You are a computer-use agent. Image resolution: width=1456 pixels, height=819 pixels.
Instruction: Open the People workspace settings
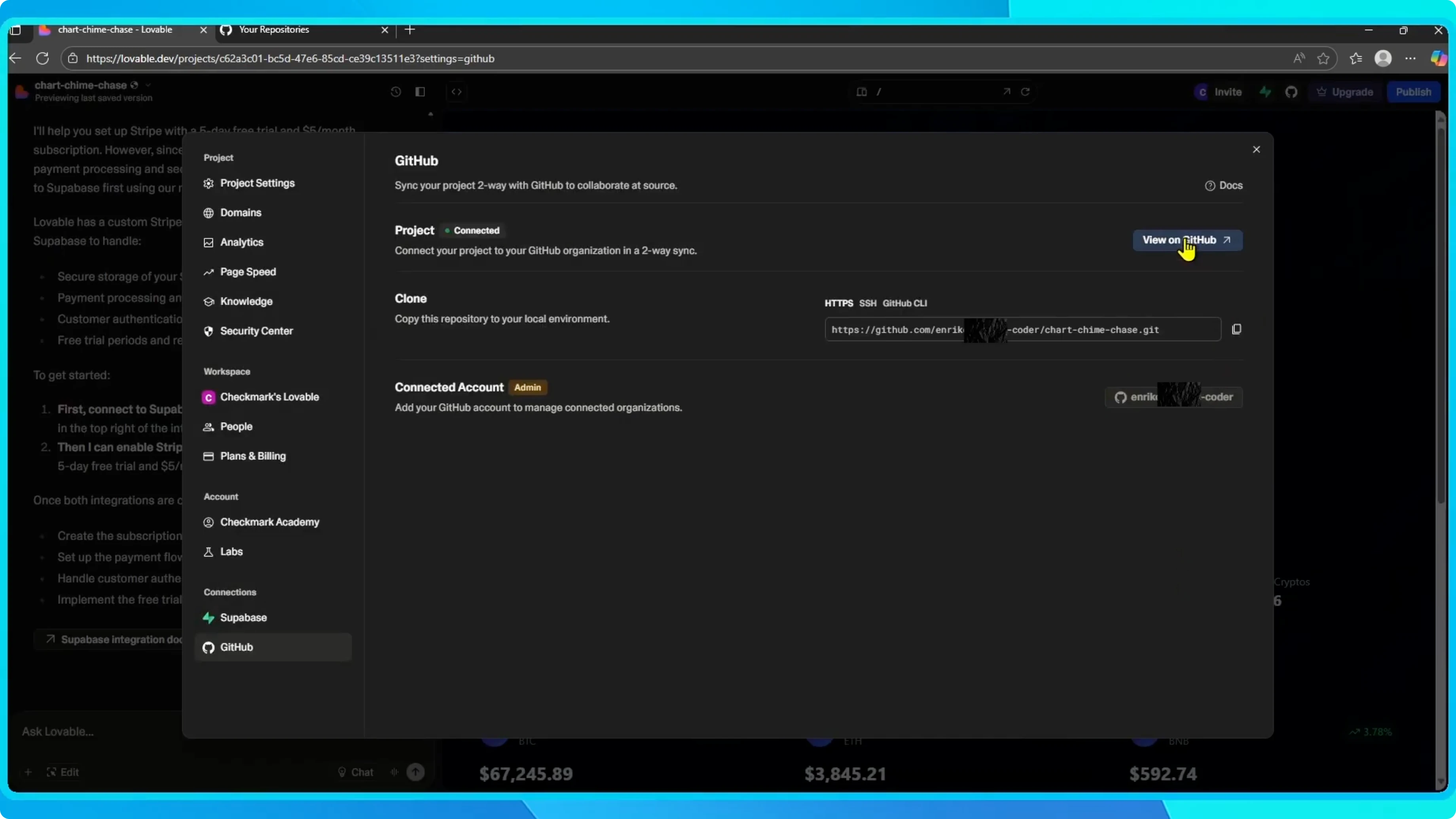[273, 426]
